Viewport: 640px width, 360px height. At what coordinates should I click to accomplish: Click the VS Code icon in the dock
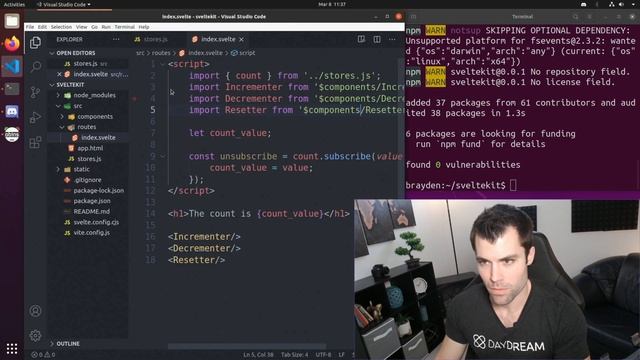coord(12,66)
